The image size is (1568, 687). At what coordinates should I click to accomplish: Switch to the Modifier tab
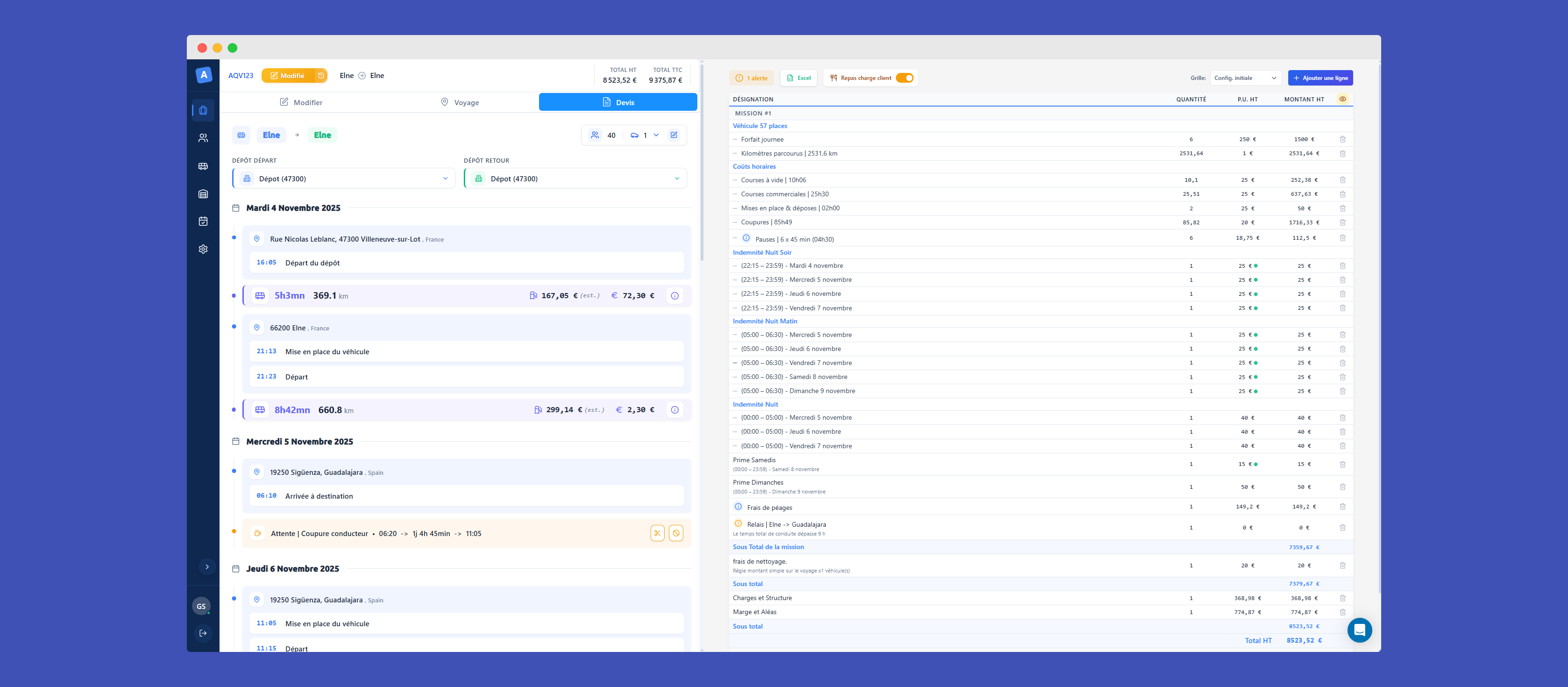[x=301, y=102]
